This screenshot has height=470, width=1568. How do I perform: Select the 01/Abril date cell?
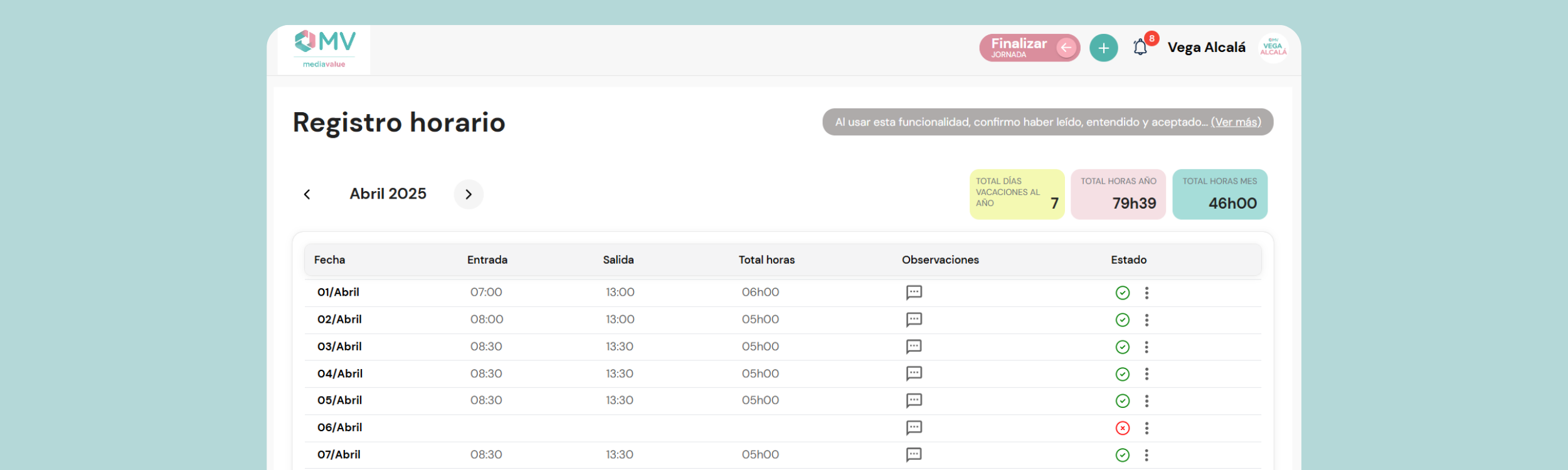338,293
